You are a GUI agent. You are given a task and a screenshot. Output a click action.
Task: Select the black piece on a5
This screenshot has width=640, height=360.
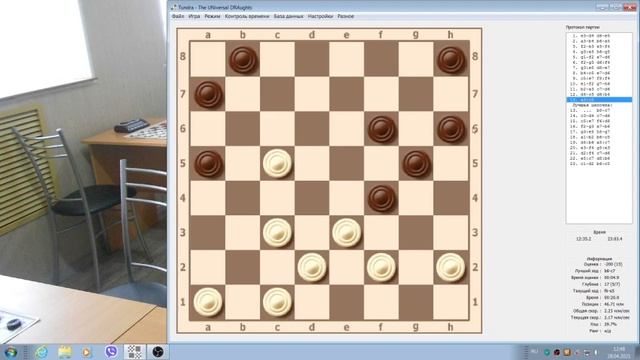[208, 164]
